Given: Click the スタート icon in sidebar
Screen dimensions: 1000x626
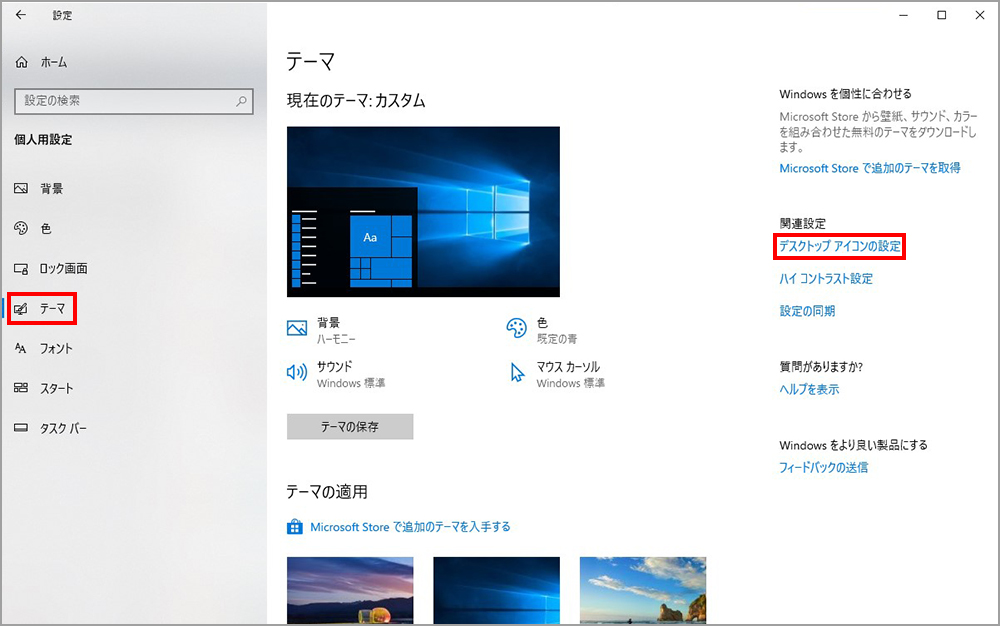Looking at the screenshot, I should (21, 388).
